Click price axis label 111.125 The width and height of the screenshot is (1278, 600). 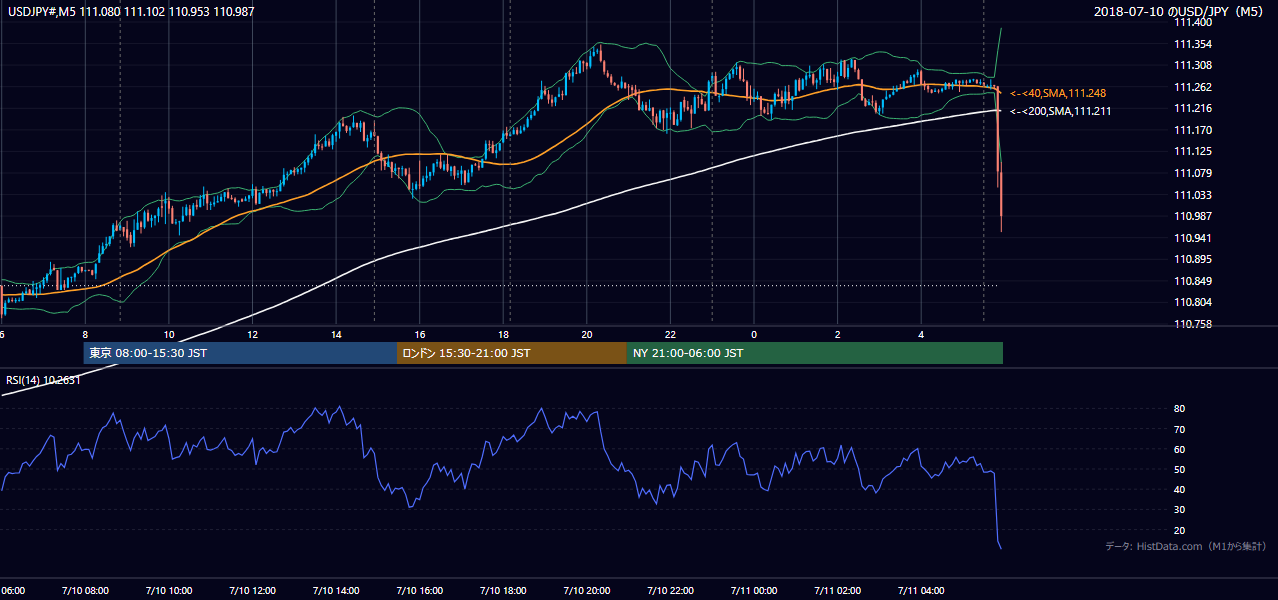[x=1193, y=151]
